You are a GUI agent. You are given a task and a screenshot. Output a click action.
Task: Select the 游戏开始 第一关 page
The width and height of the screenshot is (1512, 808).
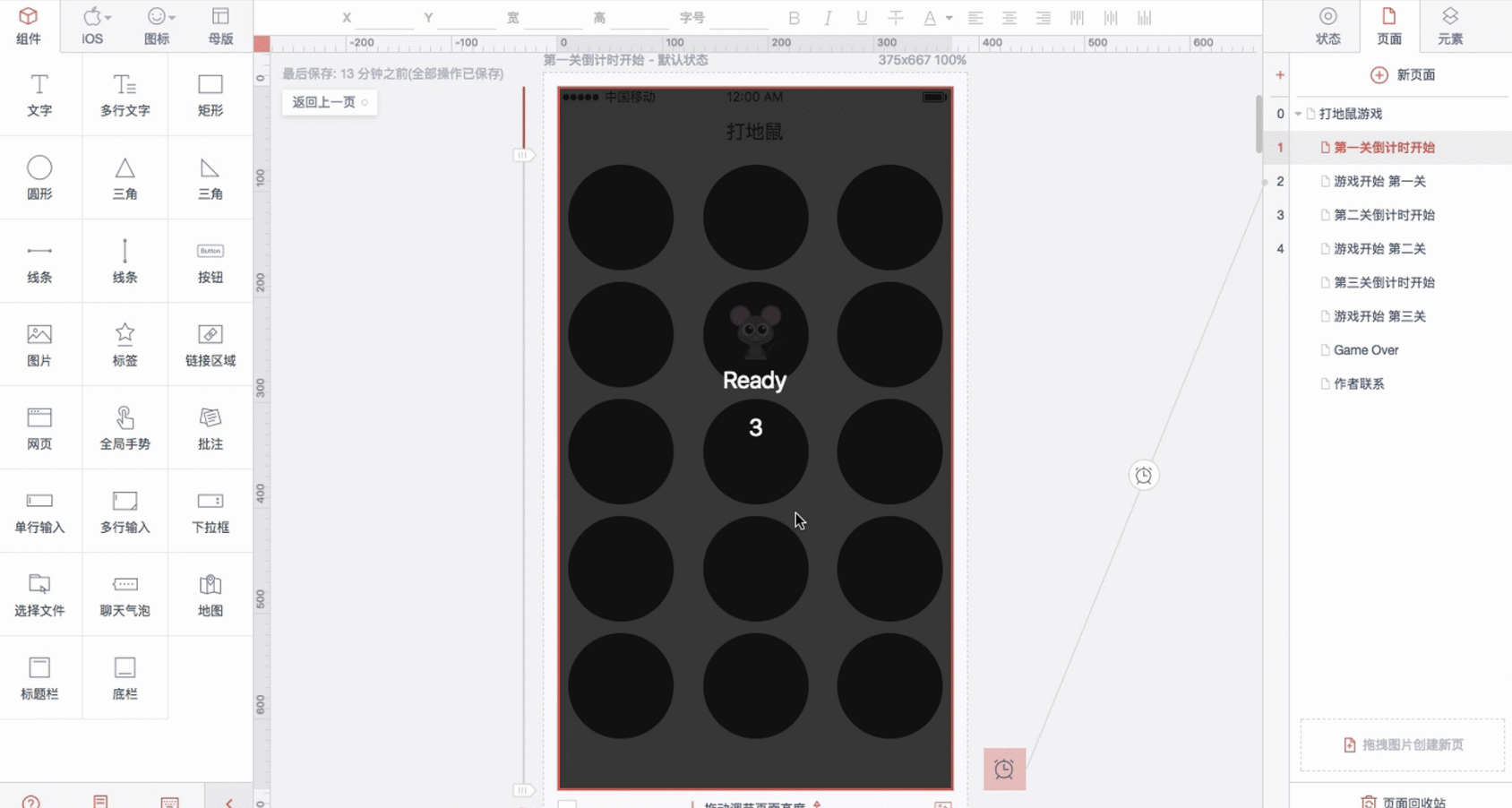tap(1379, 181)
